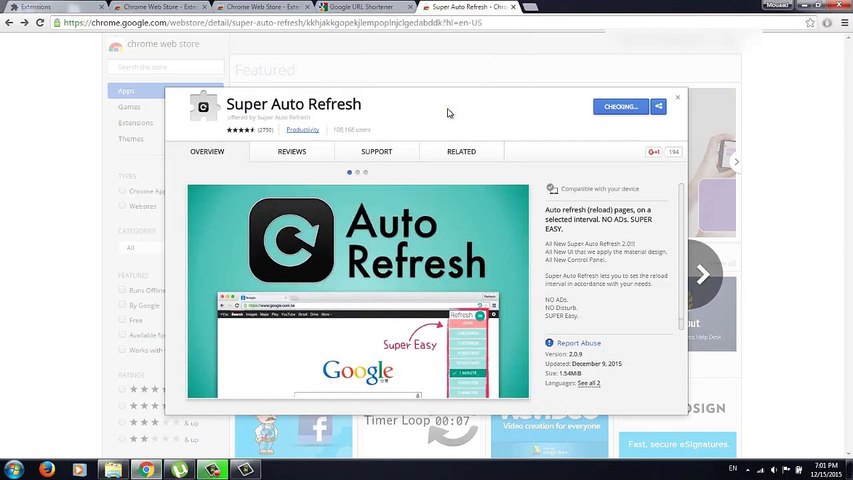Click the G+1 button
This screenshot has height=480, width=853.
(x=654, y=152)
